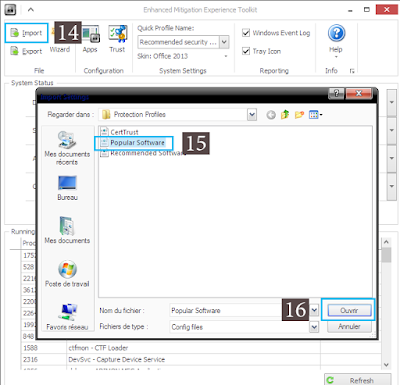
Task: Toggle the Windows Event Log checkbox
Action: (x=246, y=33)
